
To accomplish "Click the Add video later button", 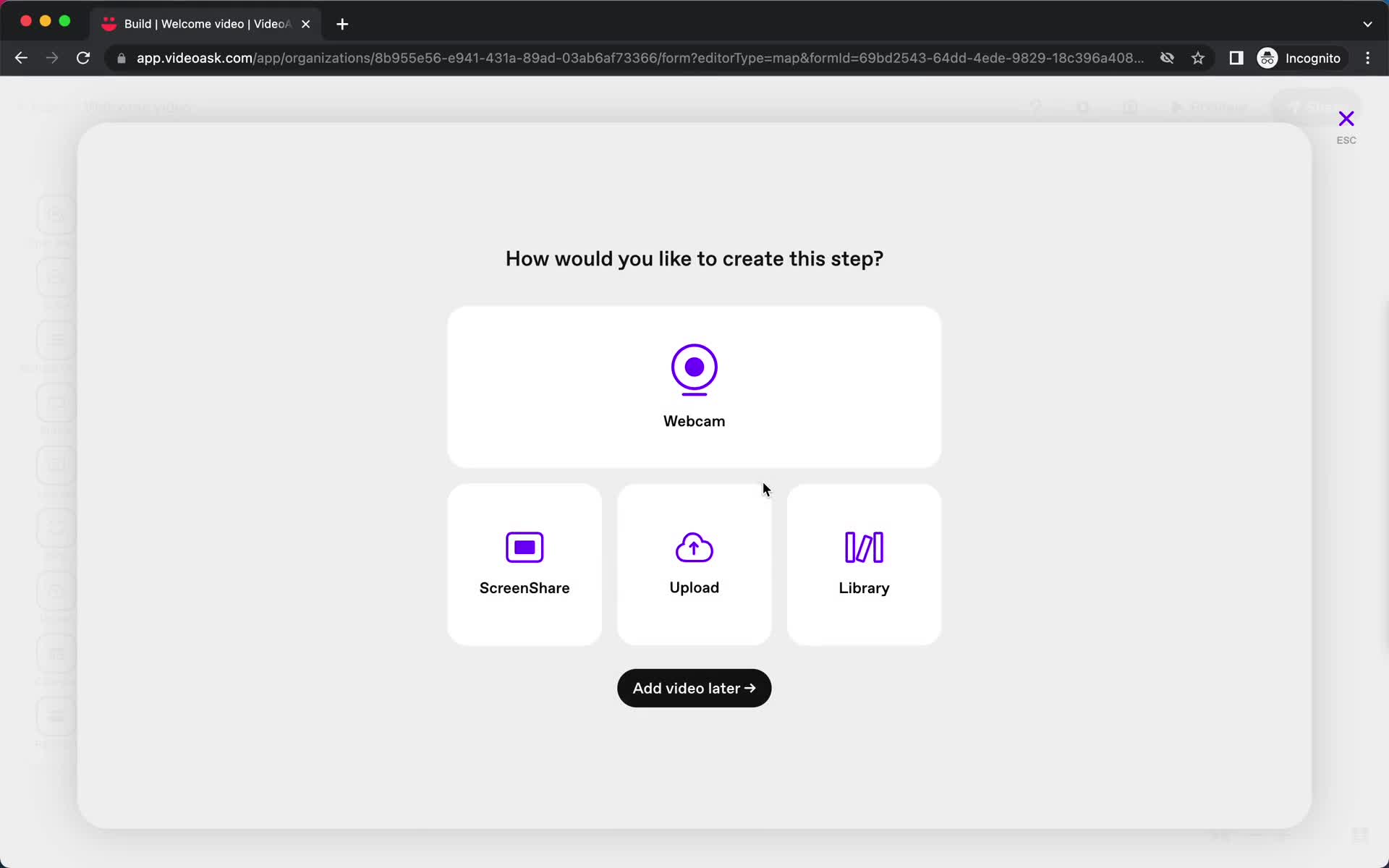I will [694, 688].
